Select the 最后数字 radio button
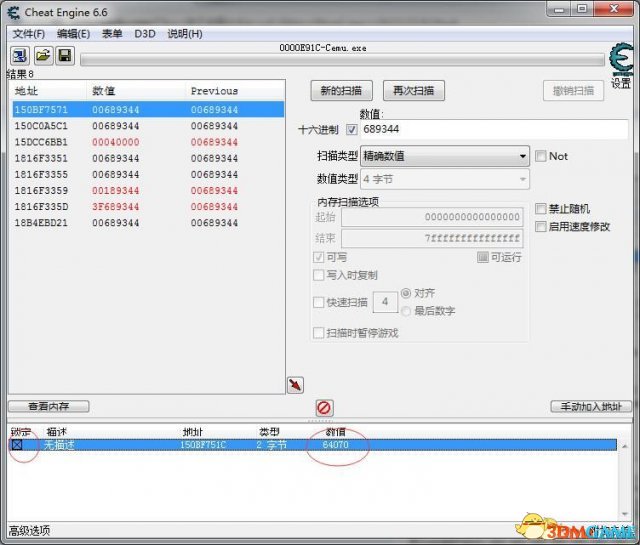 406,311
